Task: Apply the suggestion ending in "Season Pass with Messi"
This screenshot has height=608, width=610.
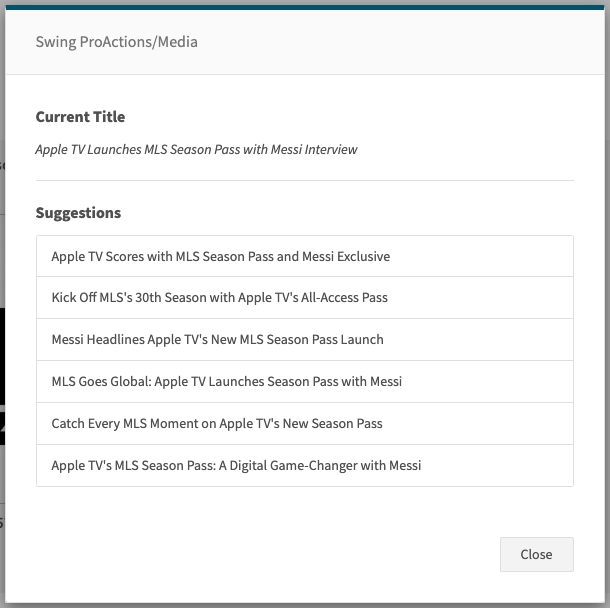Action: (x=227, y=381)
